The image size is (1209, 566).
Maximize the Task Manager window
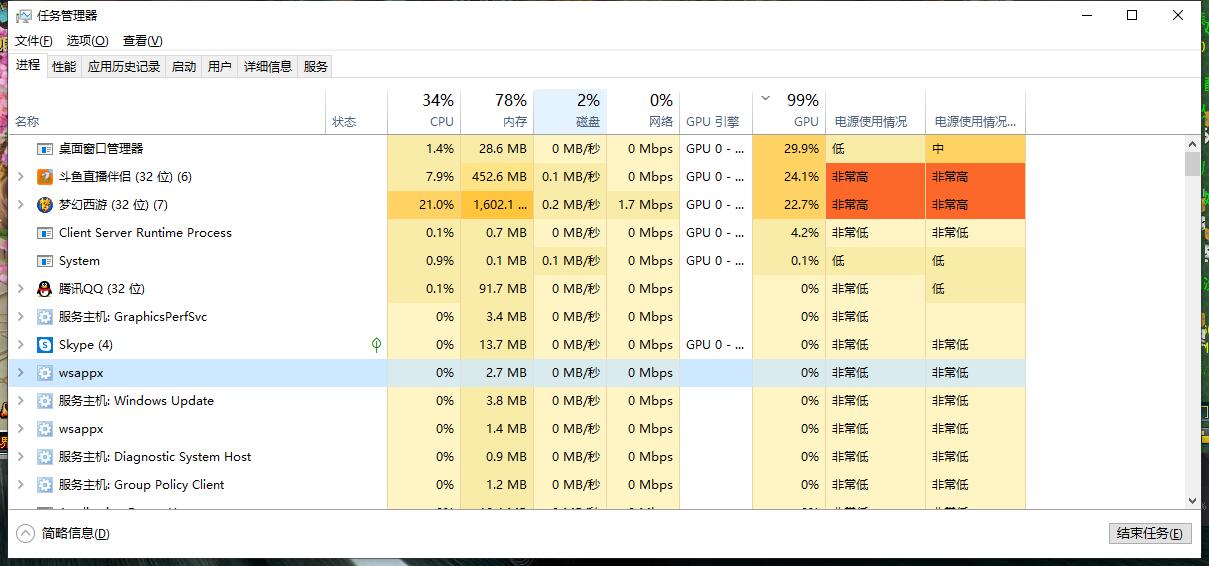pos(1132,15)
